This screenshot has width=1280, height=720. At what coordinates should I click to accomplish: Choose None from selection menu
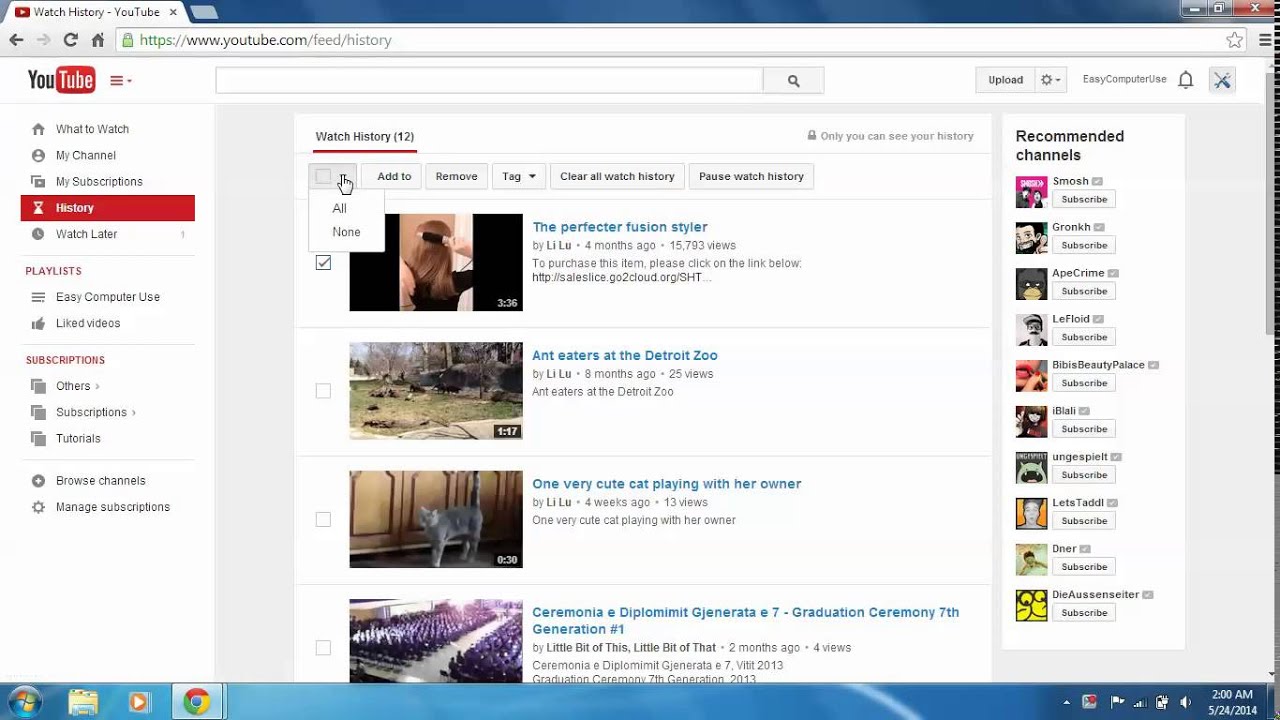click(346, 232)
